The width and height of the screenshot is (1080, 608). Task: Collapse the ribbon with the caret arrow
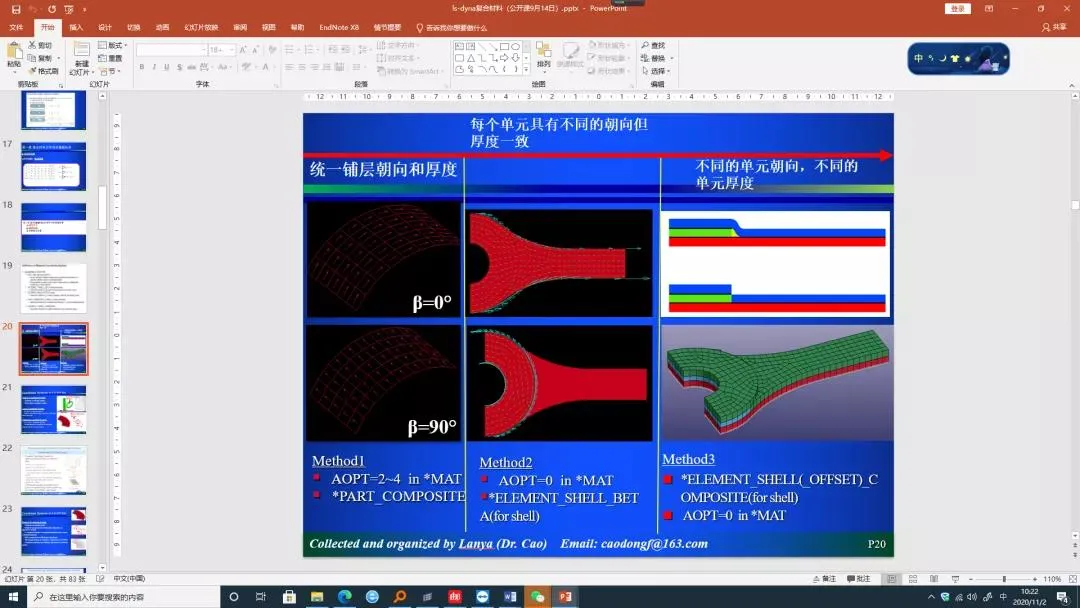[x=1072, y=85]
